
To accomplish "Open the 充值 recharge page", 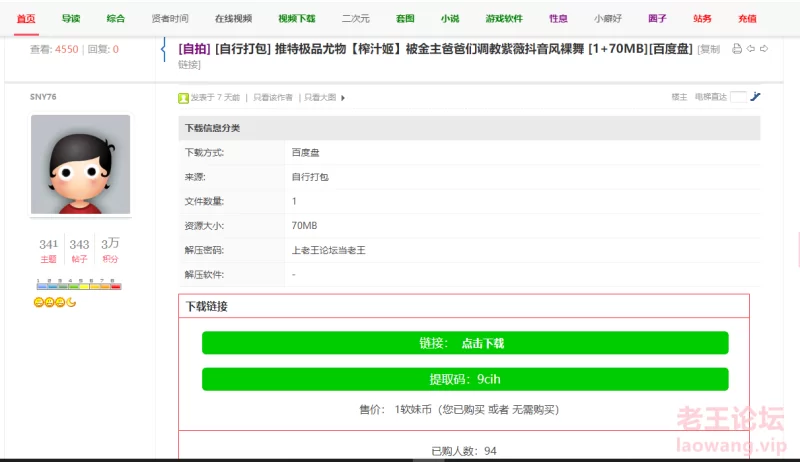I will point(747,19).
